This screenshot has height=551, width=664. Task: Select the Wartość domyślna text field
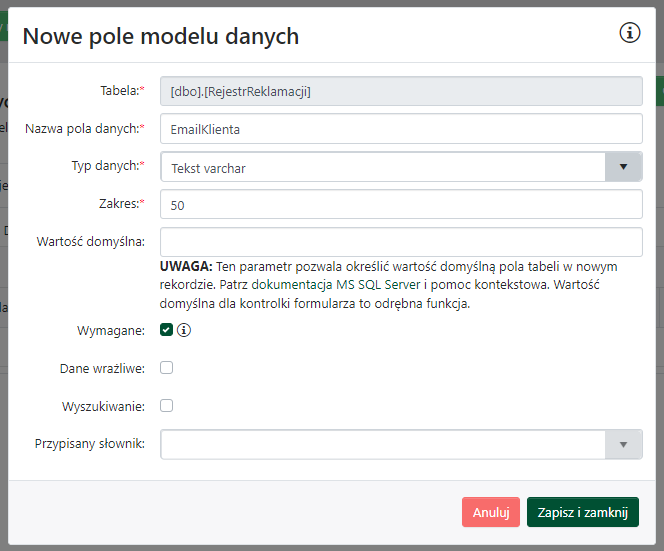[x=400, y=242]
